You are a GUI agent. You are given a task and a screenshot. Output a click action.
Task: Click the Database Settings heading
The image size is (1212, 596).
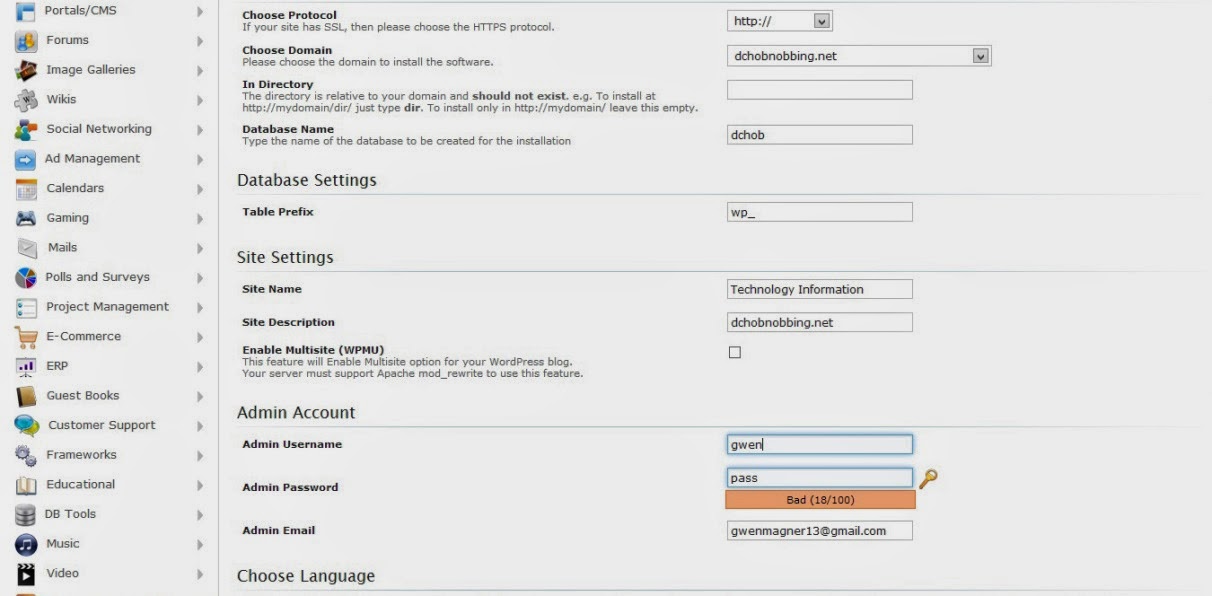(x=307, y=180)
